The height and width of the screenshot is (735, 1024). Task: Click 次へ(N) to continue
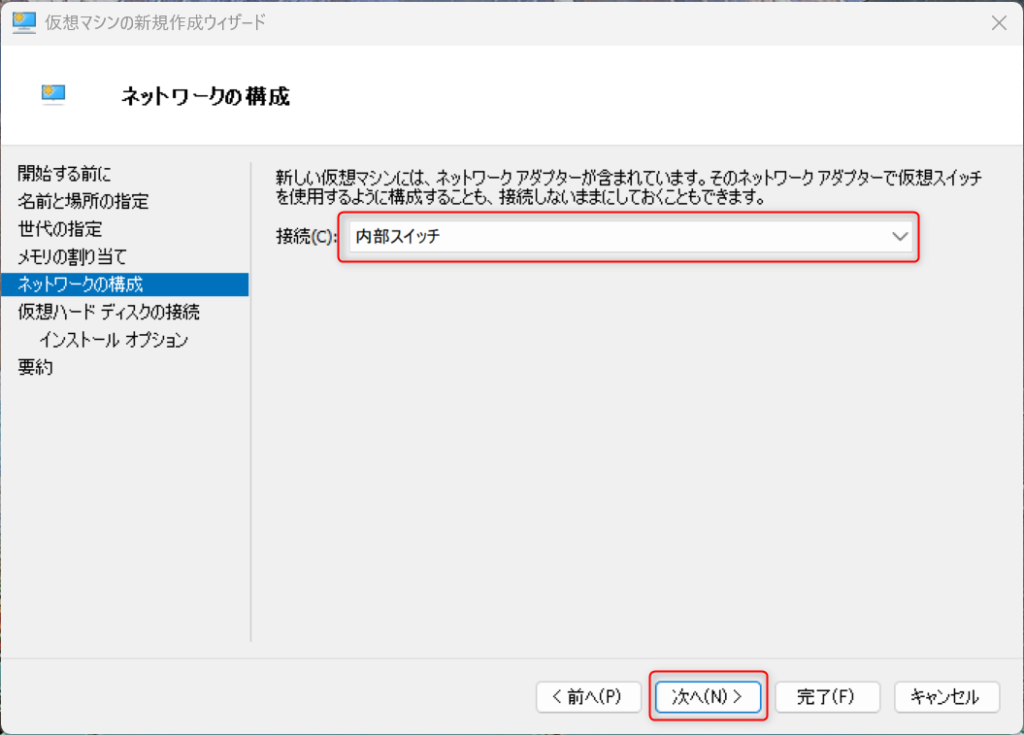[x=708, y=697]
